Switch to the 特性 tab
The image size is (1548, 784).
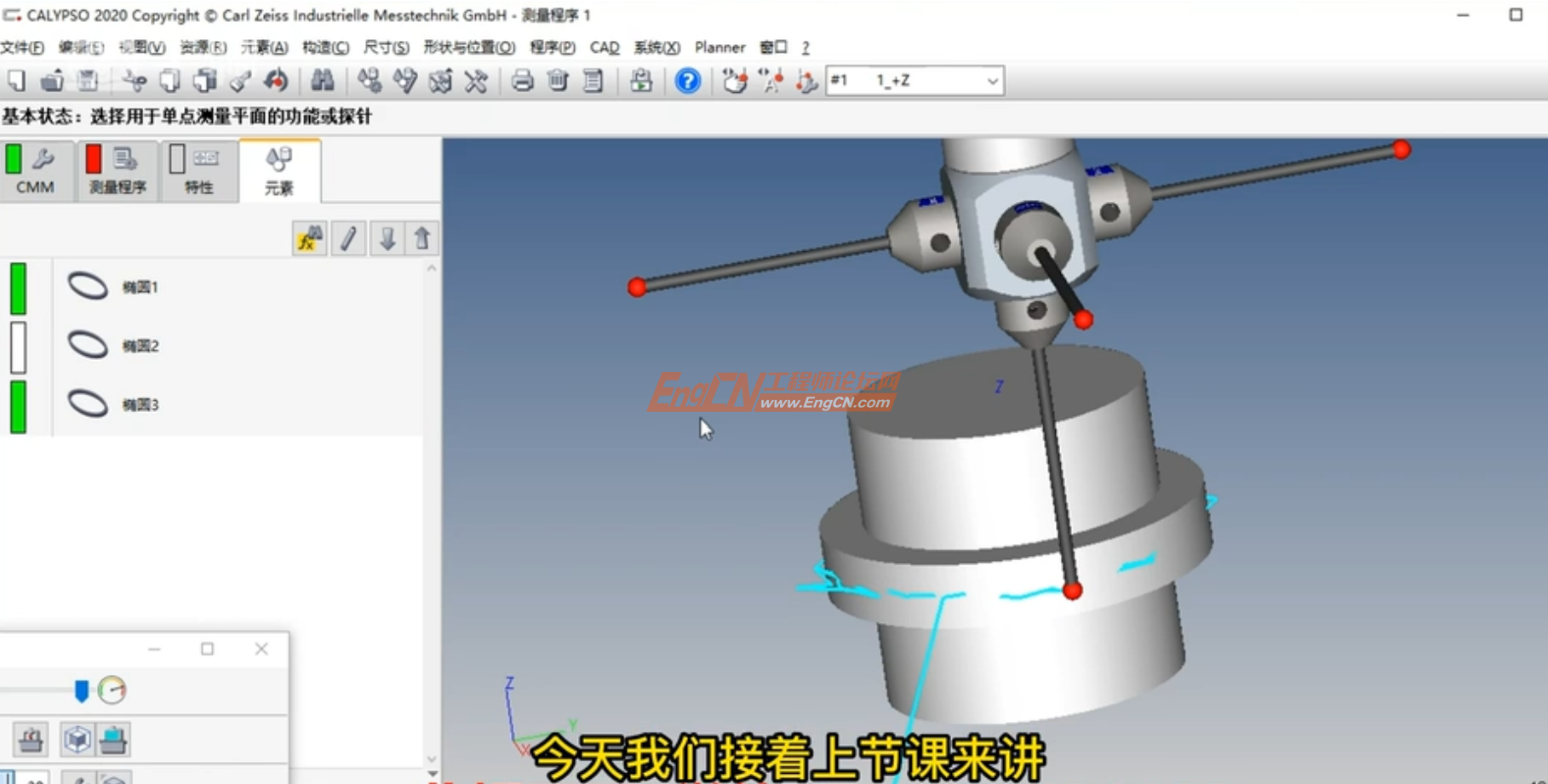pos(198,170)
